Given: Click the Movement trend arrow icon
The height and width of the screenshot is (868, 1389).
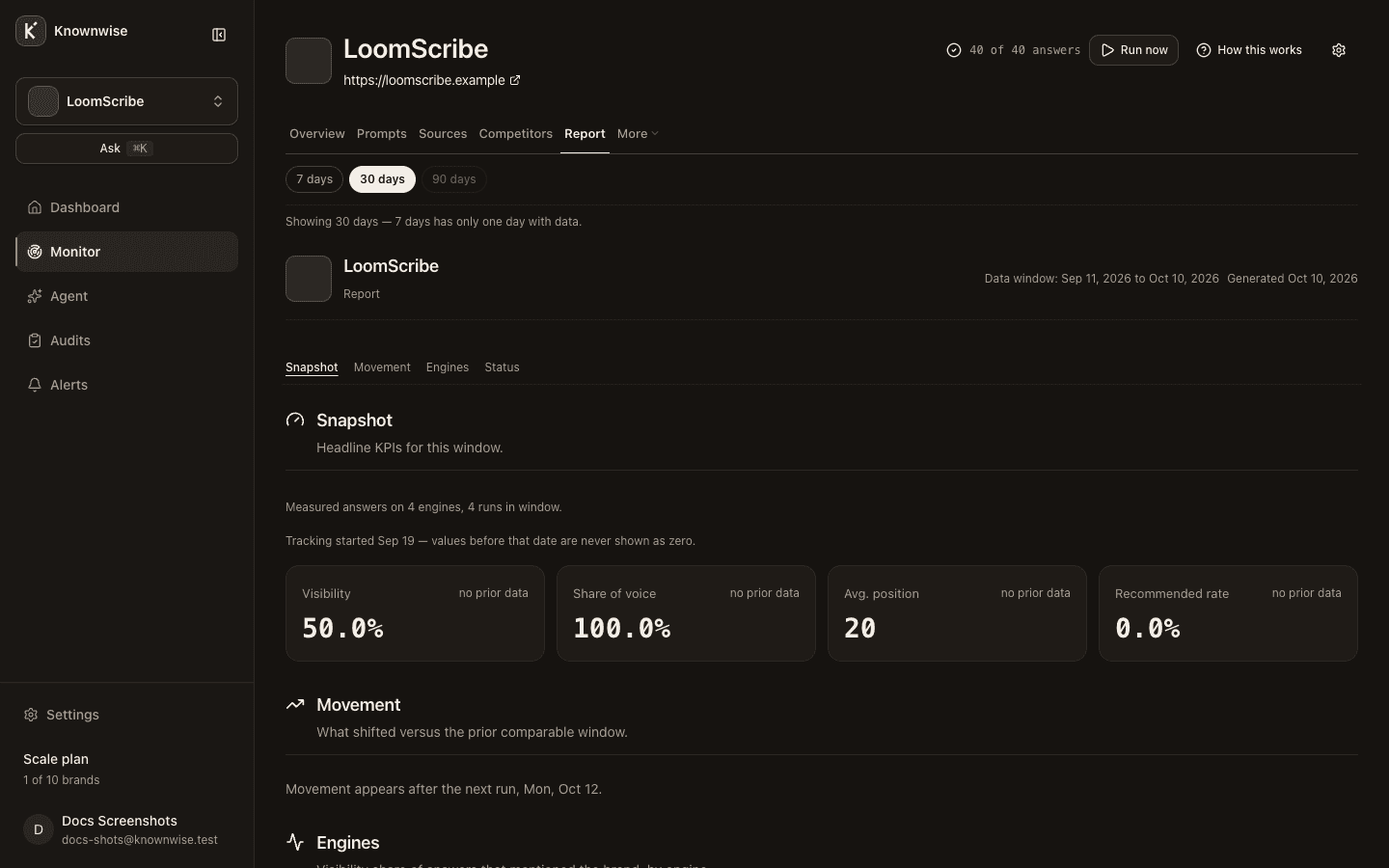Looking at the screenshot, I should pyautogui.click(x=295, y=704).
